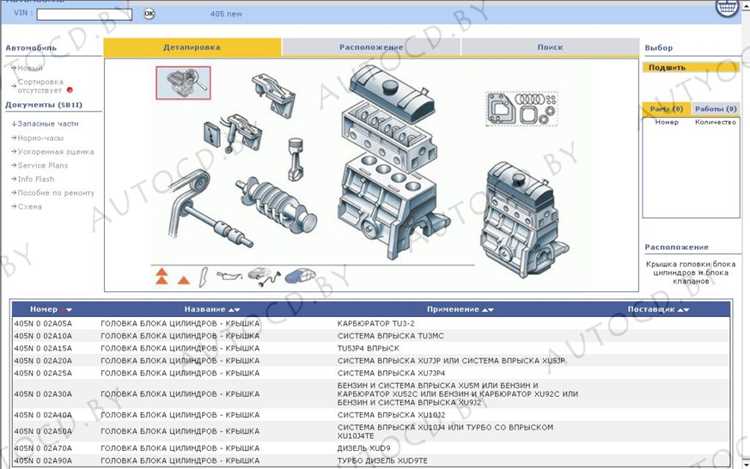
Task: Open the Поиск tab
Action: click(x=549, y=47)
